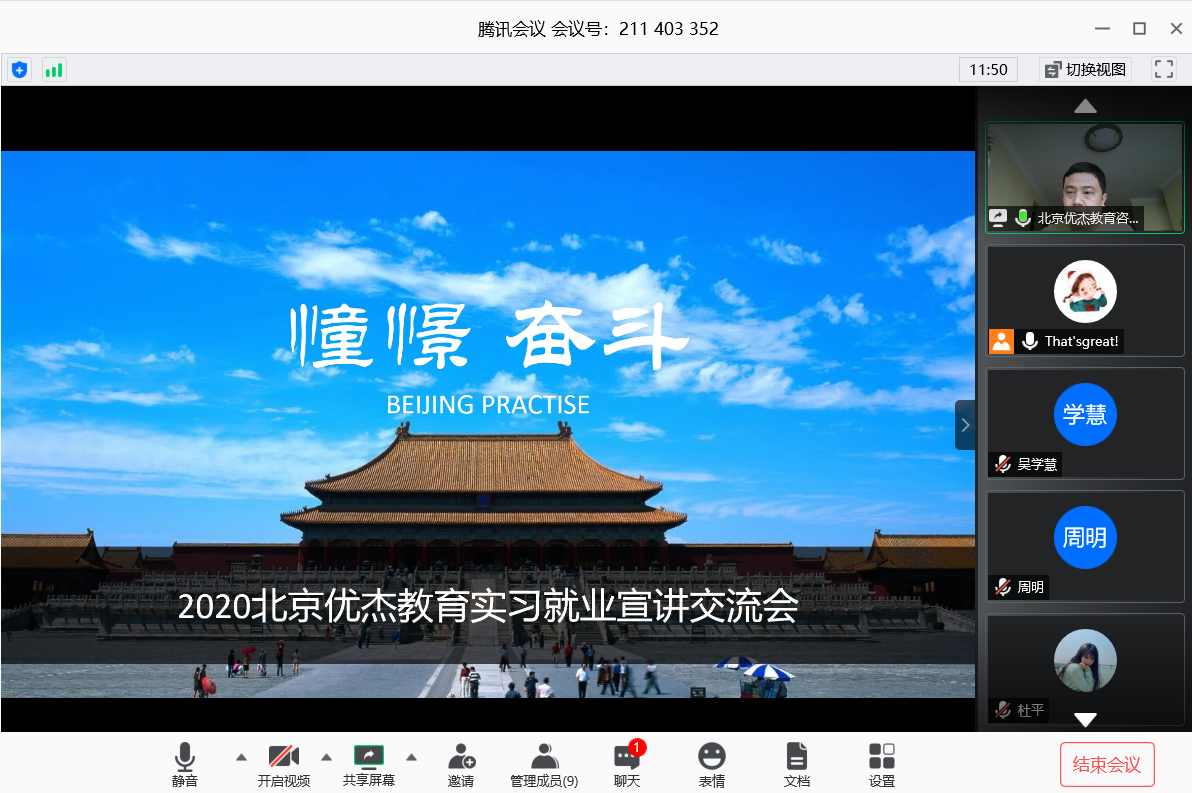Open the 设置 settings
The width and height of the screenshot is (1192, 793).
pos(882,765)
